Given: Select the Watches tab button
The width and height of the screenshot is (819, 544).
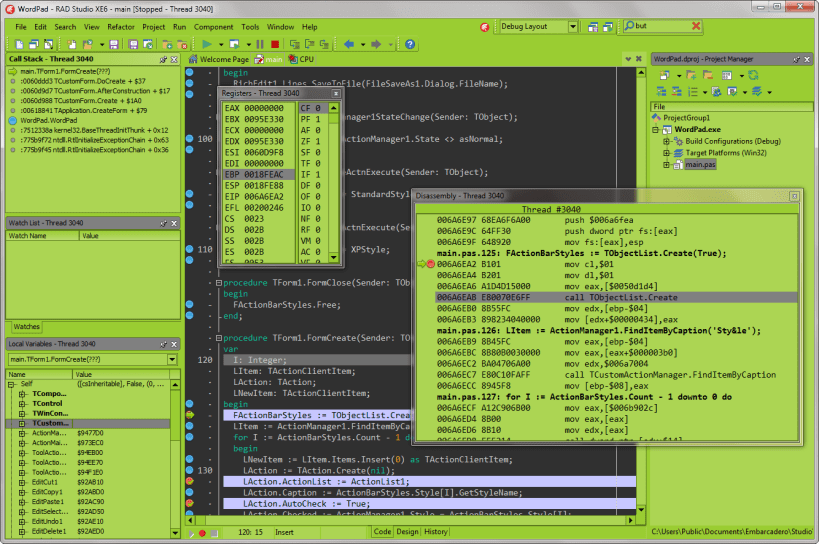Looking at the screenshot, I should [26, 327].
